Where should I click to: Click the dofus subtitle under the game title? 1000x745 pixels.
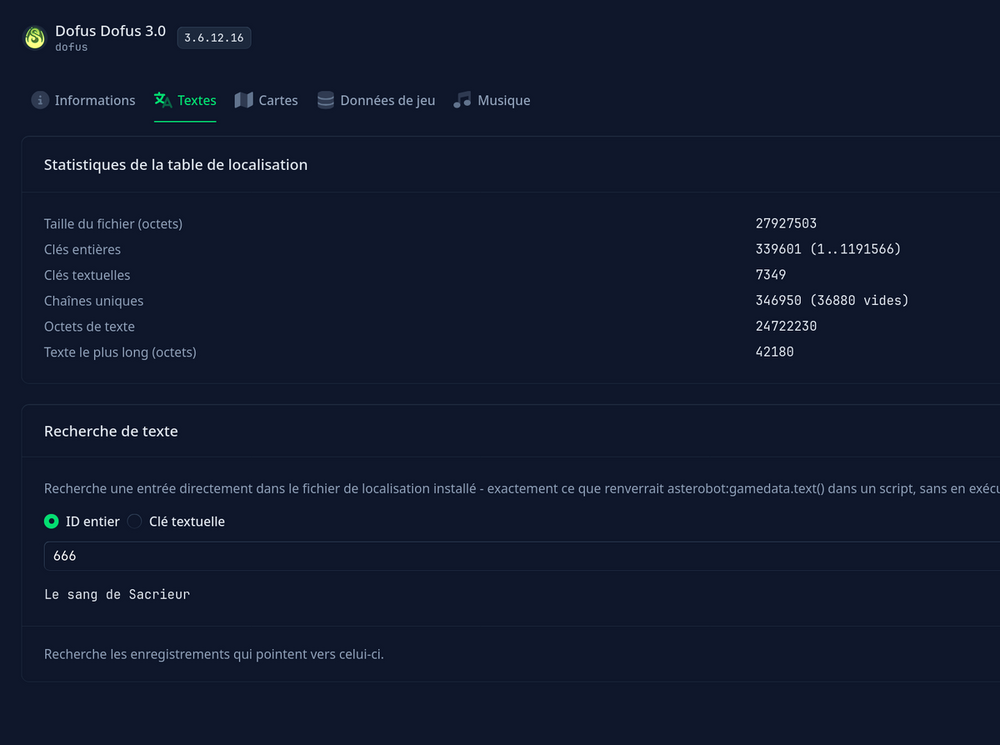71,47
